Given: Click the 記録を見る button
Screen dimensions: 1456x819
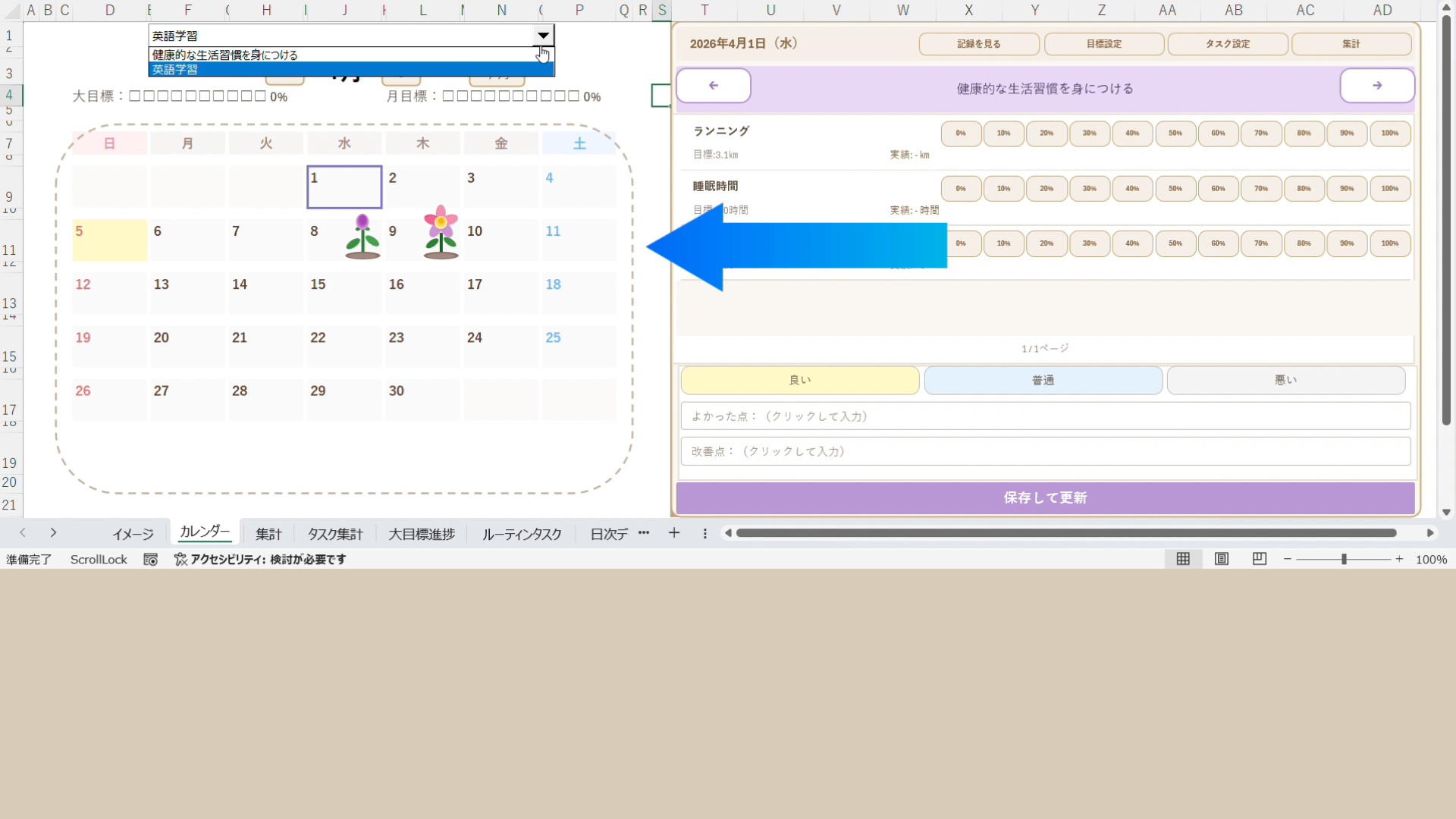Looking at the screenshot, I should 978,44.
